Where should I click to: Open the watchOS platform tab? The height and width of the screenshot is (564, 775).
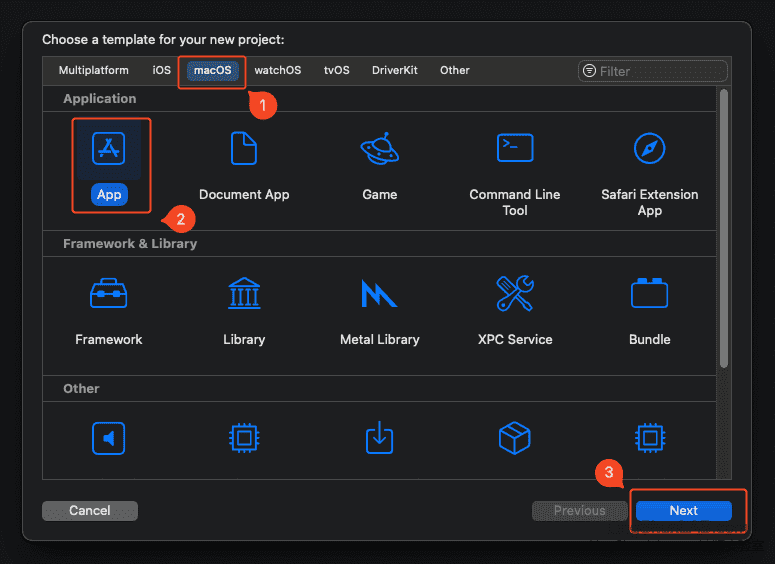(x=277, y=71)
